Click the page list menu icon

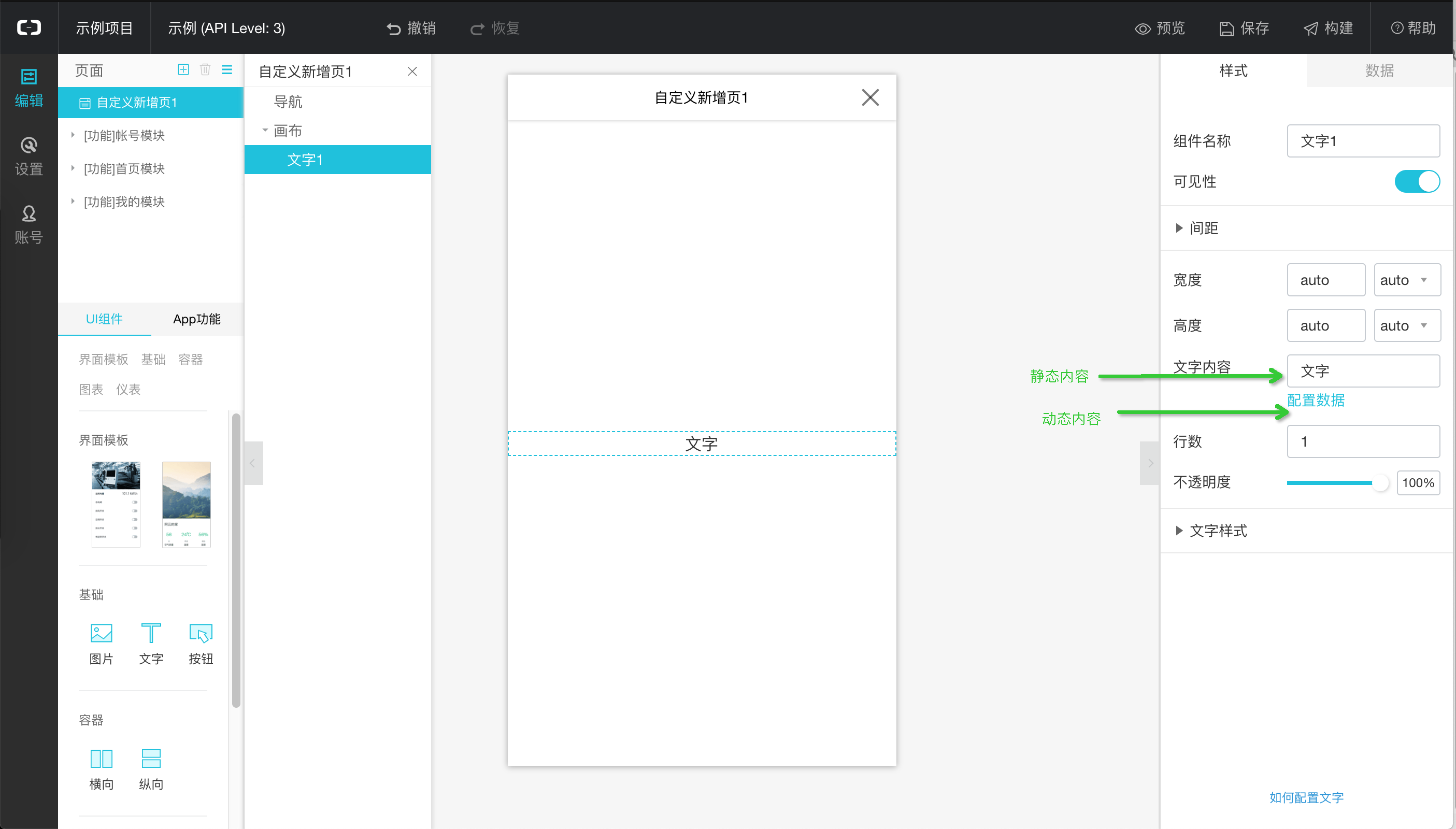click(x=226, y=69)
